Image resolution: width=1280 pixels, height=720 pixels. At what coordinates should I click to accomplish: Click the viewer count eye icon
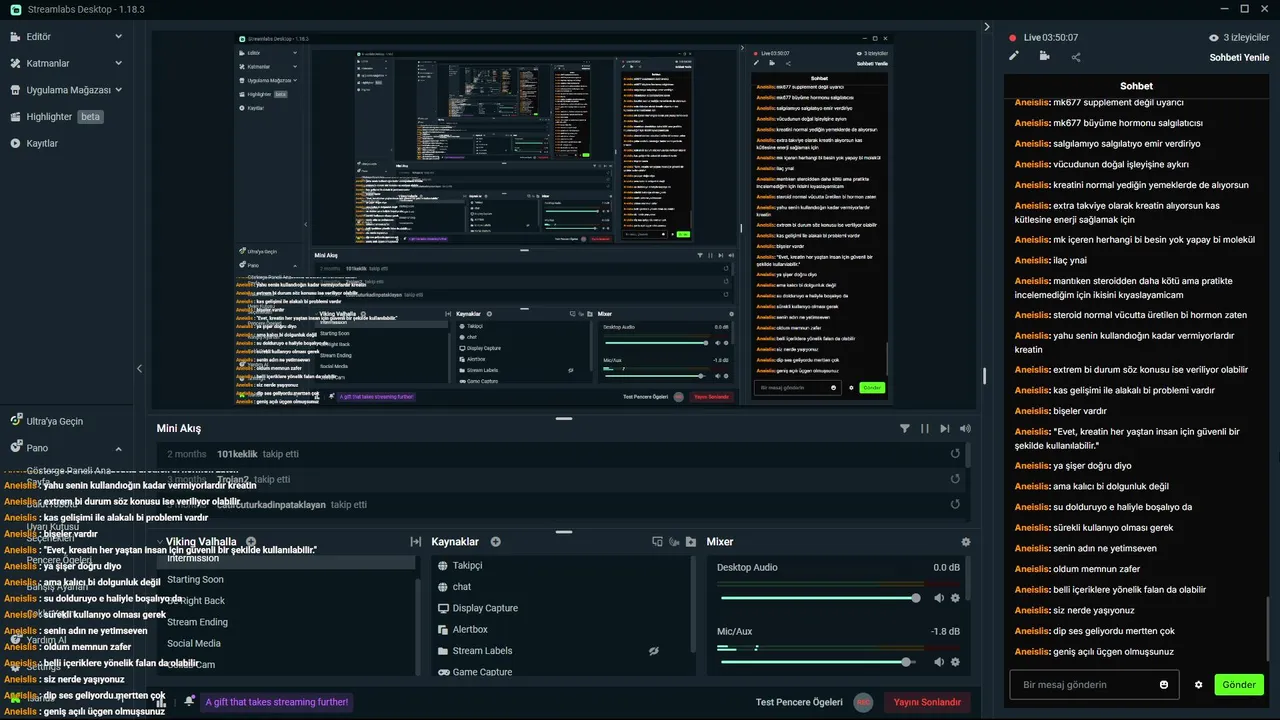pyautogui.click(x=1214, y=38)
